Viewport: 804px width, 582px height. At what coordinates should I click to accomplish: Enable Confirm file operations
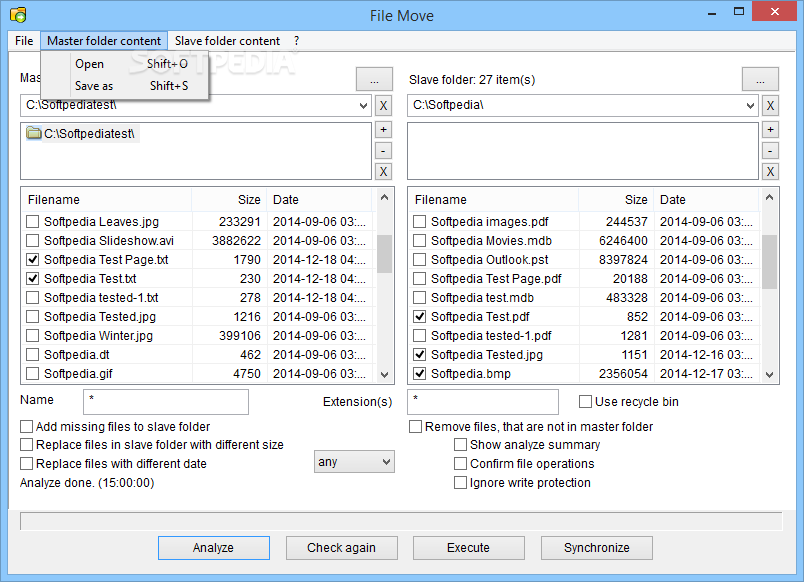460,464
